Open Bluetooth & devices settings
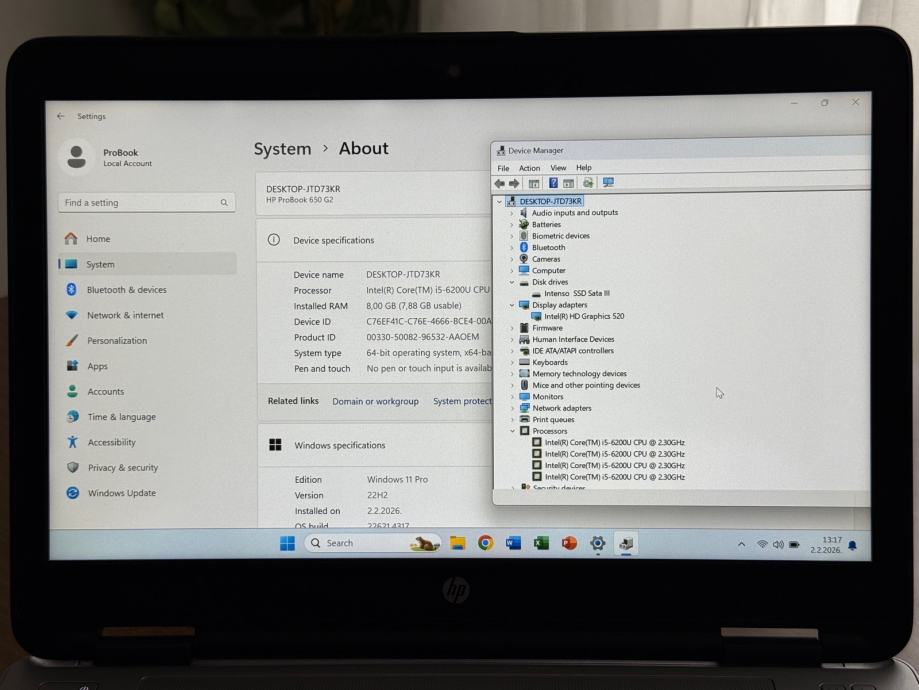 [x=147, y=290]
